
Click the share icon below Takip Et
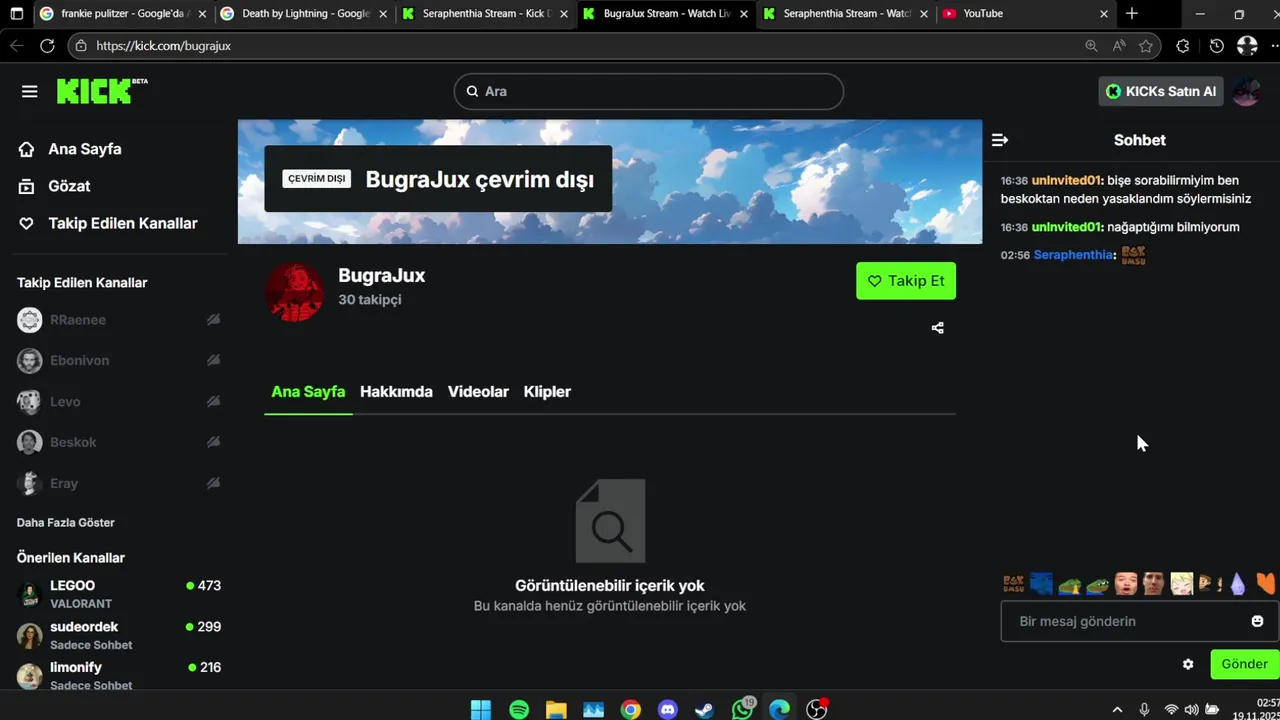[x=938, y=328]
